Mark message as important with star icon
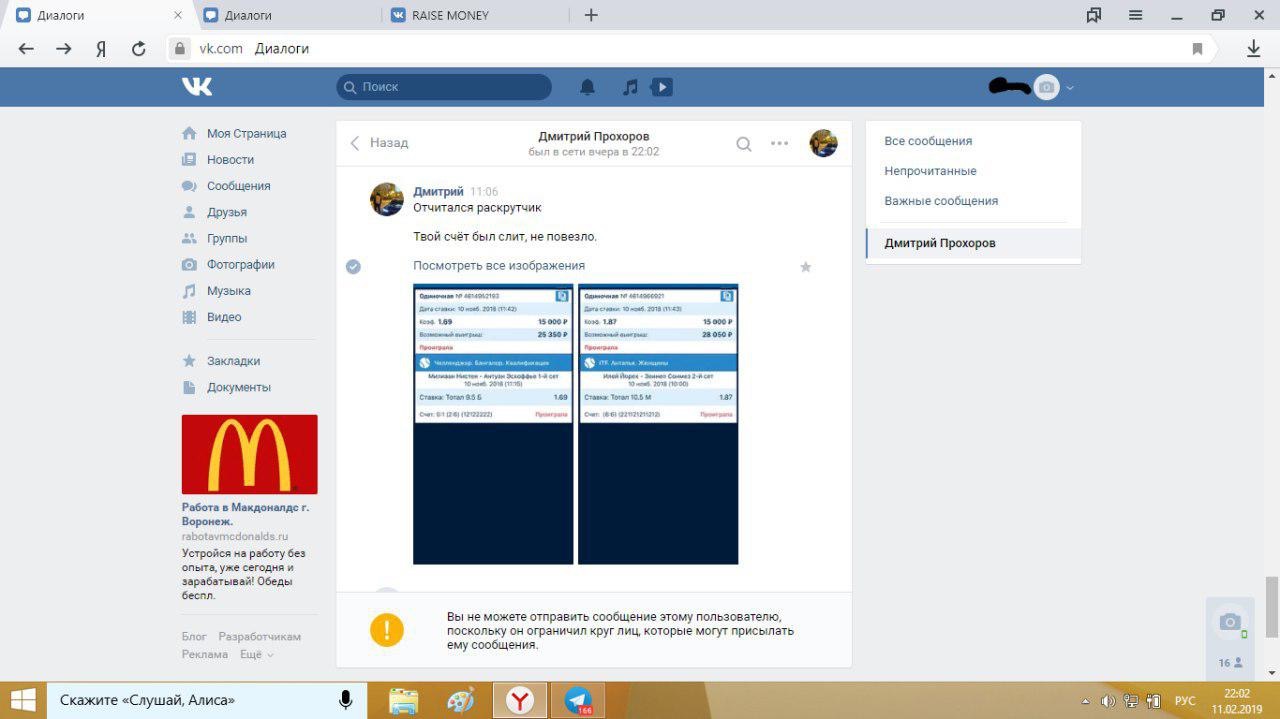 coord(806,267)
